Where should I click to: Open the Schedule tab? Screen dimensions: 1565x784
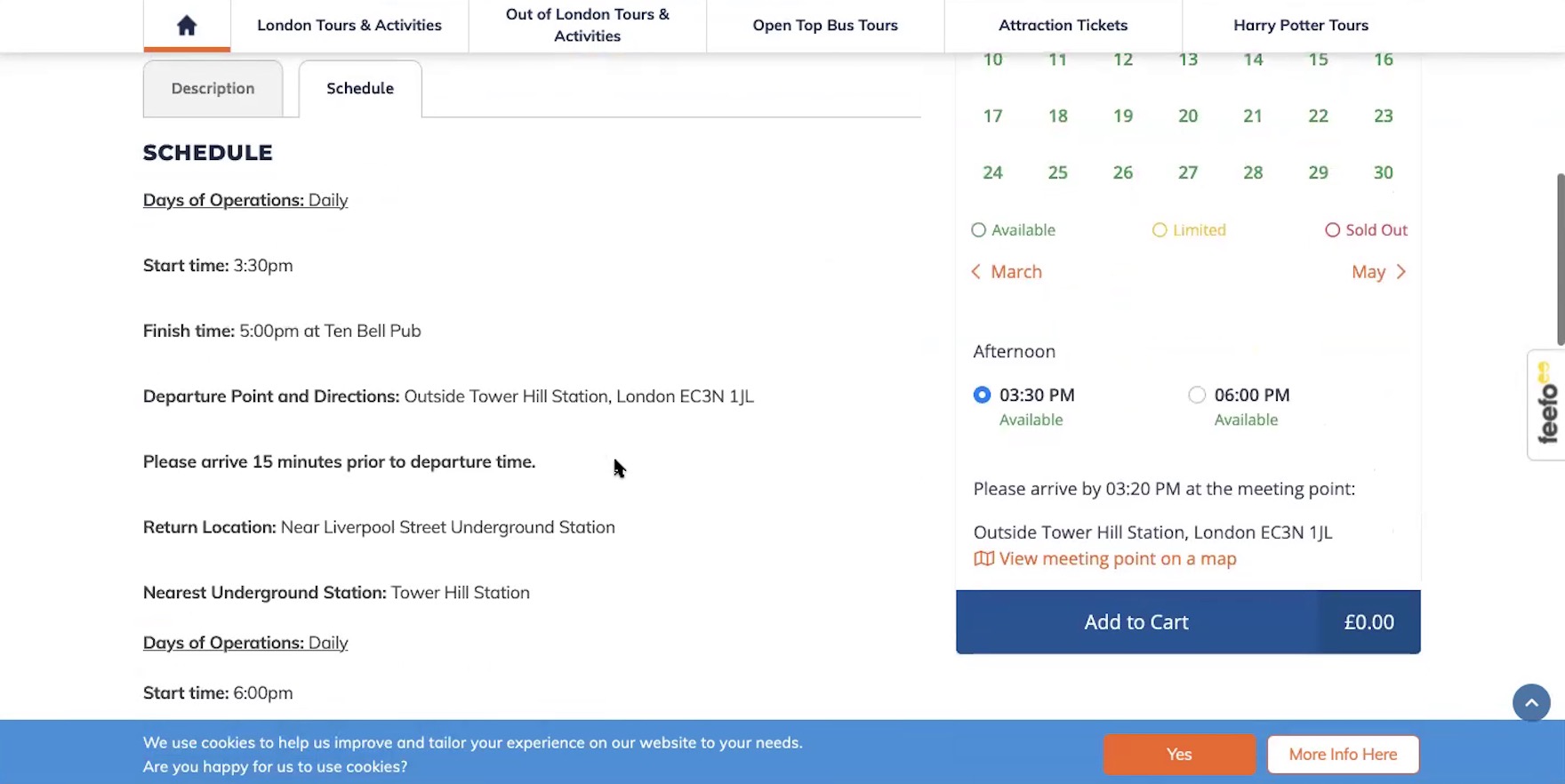point(359,88)
